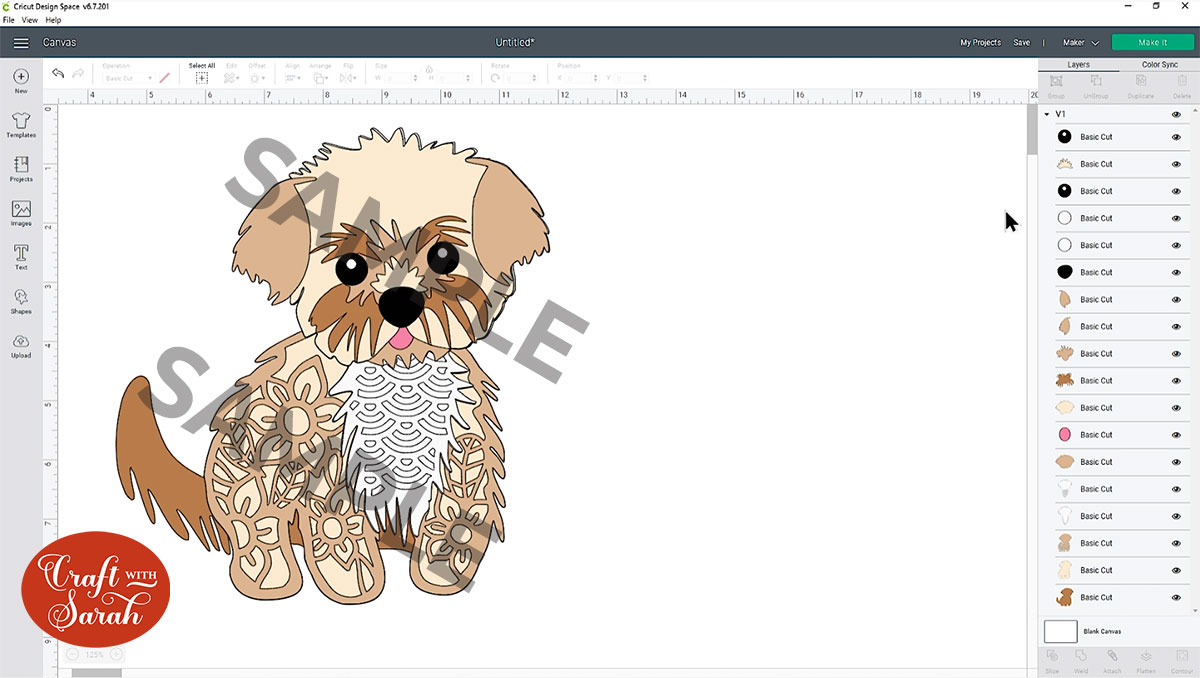Click the Blank Canvas color swatch
The image size is (1200, 678).
pyautogui.click(x=1060, y=631)
